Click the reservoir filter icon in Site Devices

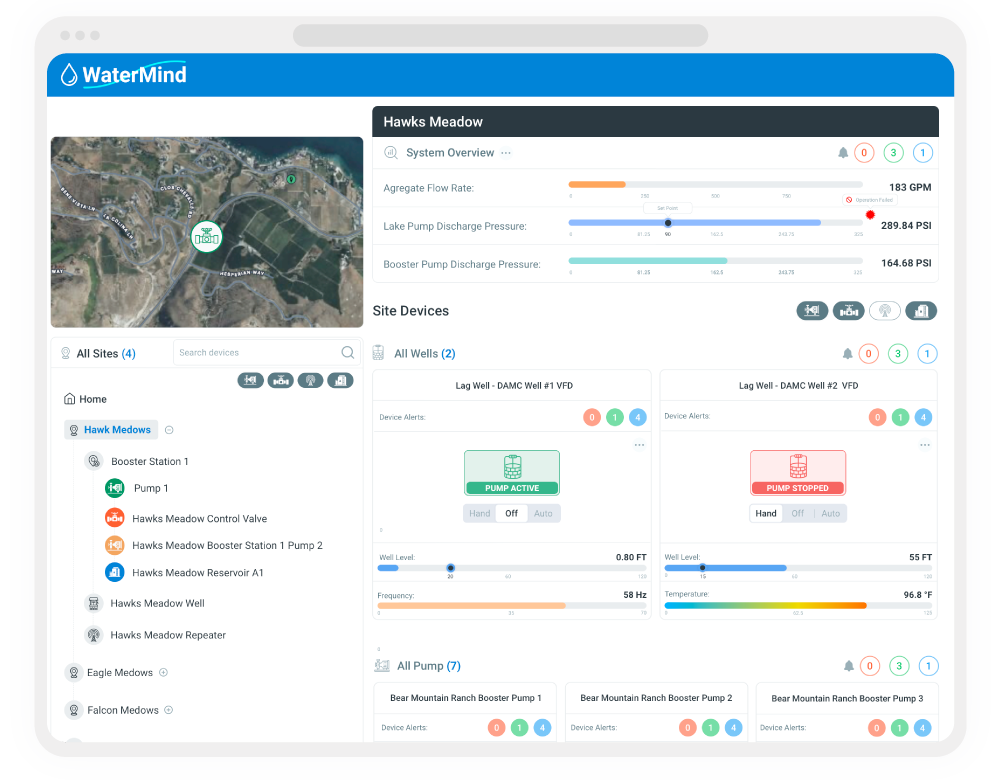coord(921,311)
